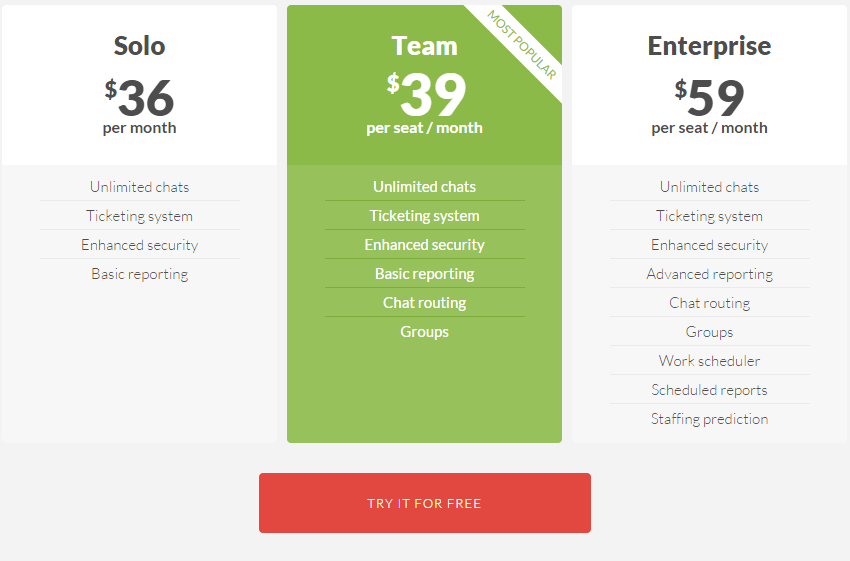Click Basic reporting in Solo plan
Image resolution: width=850 pixels, height=561 pixels.
click(139, 274)
